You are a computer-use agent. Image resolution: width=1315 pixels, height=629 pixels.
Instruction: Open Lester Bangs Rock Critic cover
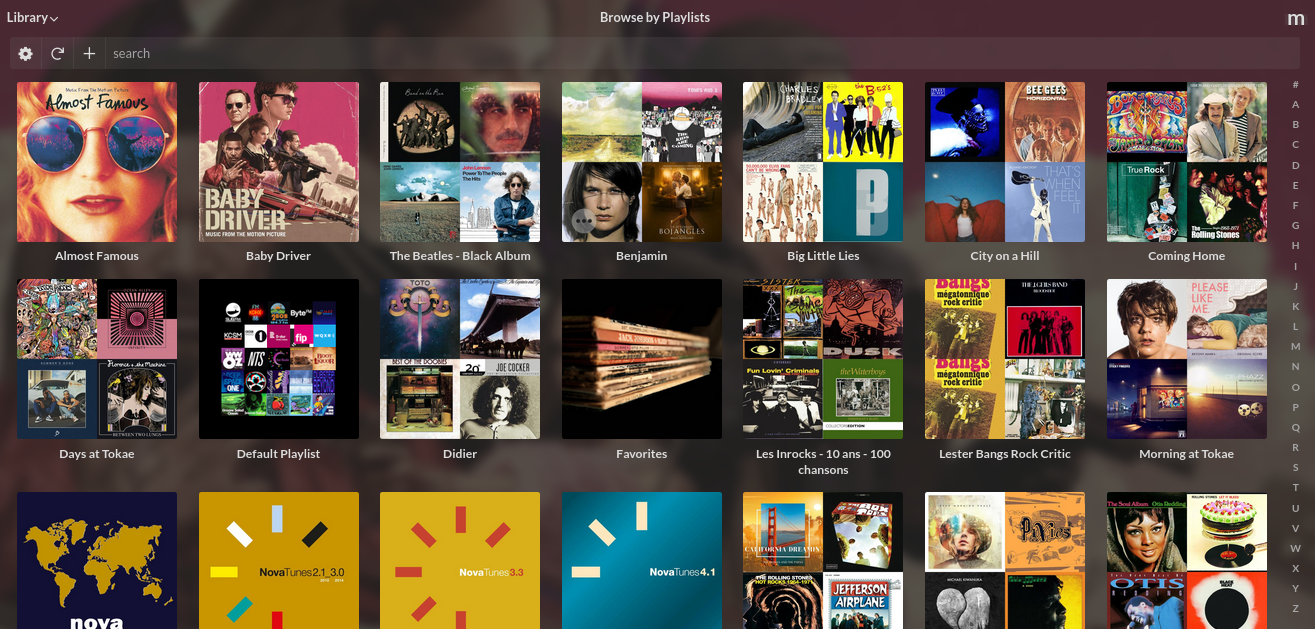pos(1005,359)
